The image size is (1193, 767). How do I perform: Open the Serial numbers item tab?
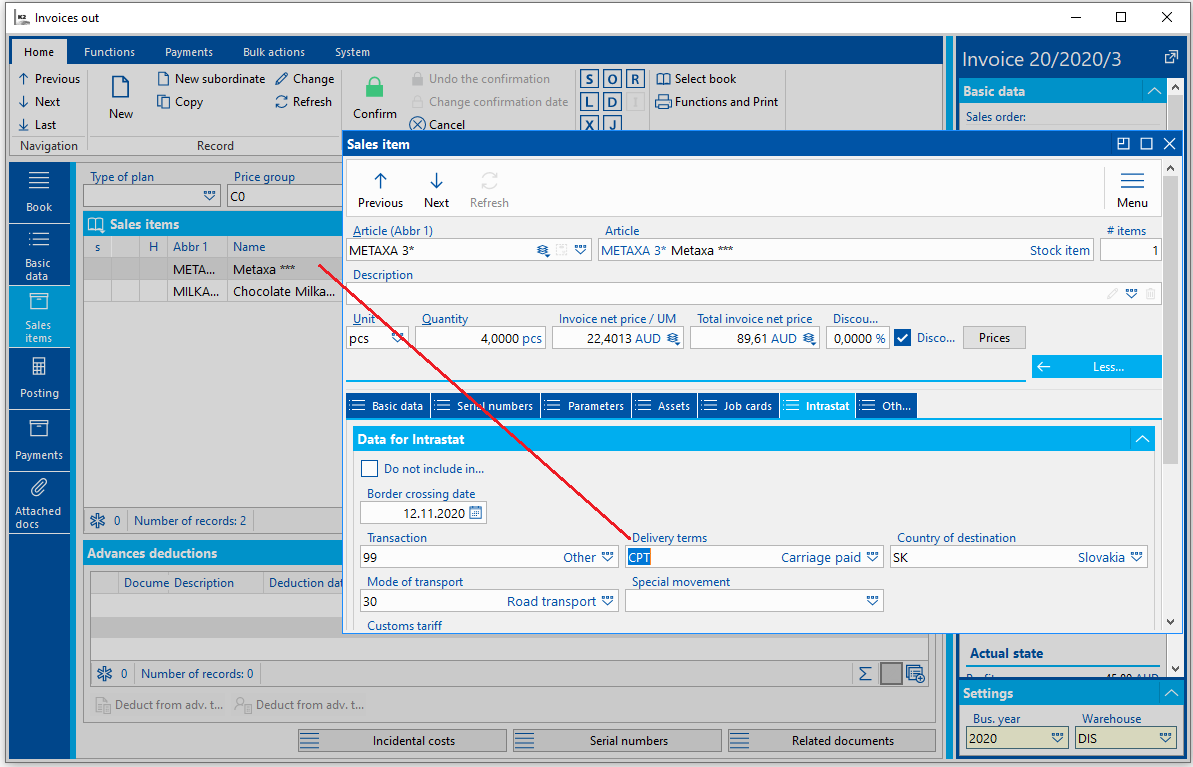pyautogui.click(x=486, y=406)
